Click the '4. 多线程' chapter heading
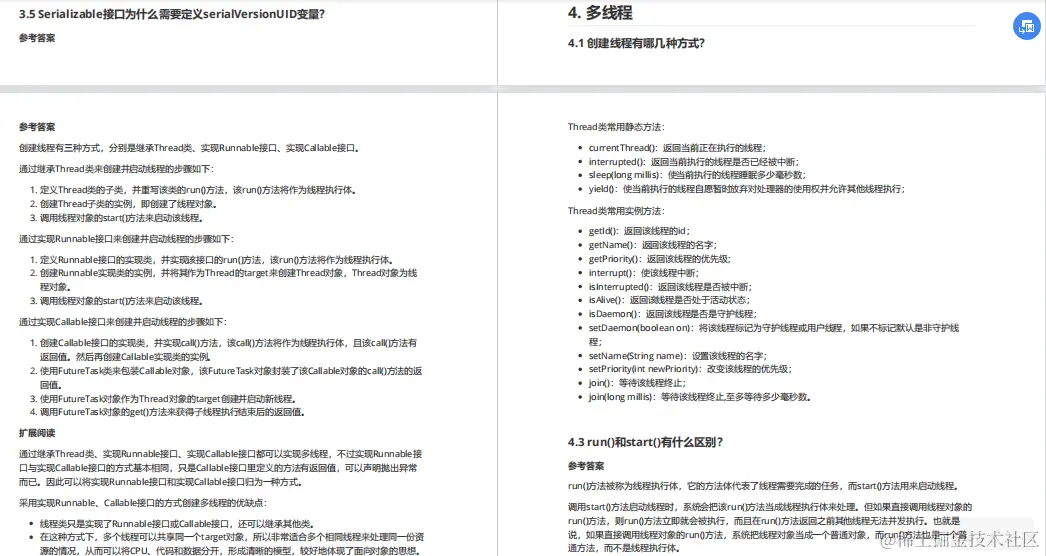The width and height of the screenshot is (1046, 556). click(600, 13)
